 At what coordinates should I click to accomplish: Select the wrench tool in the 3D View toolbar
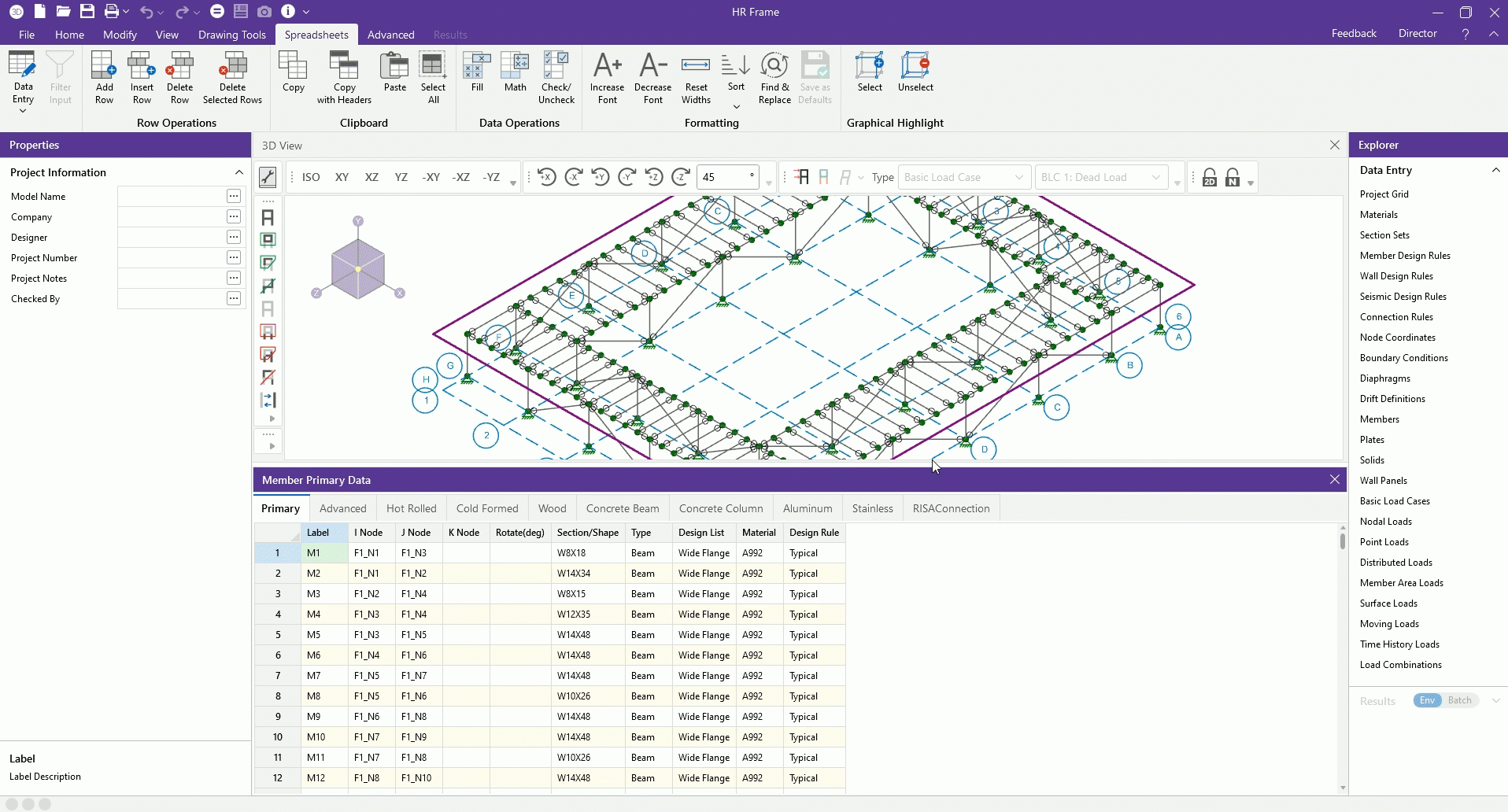tap(268, 177)
